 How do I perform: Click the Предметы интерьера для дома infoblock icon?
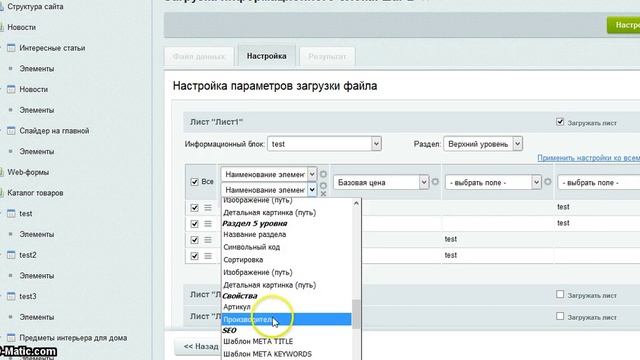coord(11,338)
